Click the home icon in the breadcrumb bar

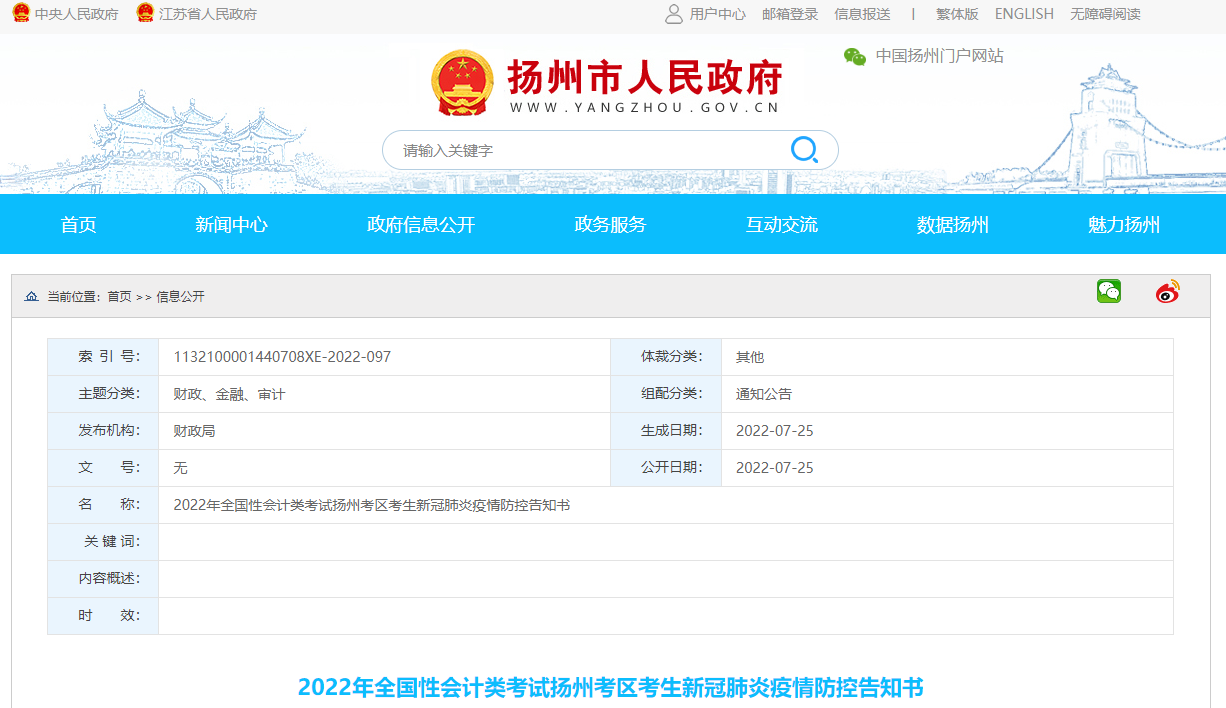coord(30,295)
